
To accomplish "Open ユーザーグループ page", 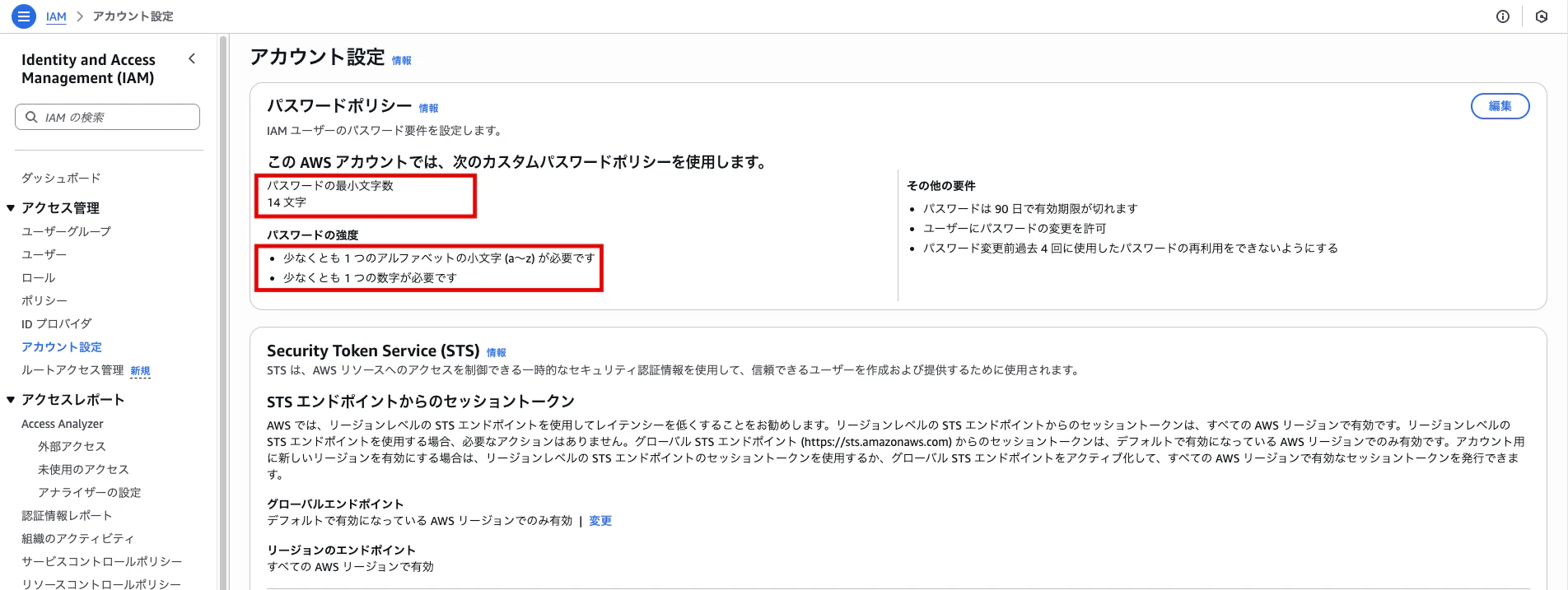I will pyautogui.click(x=66, y=231).
